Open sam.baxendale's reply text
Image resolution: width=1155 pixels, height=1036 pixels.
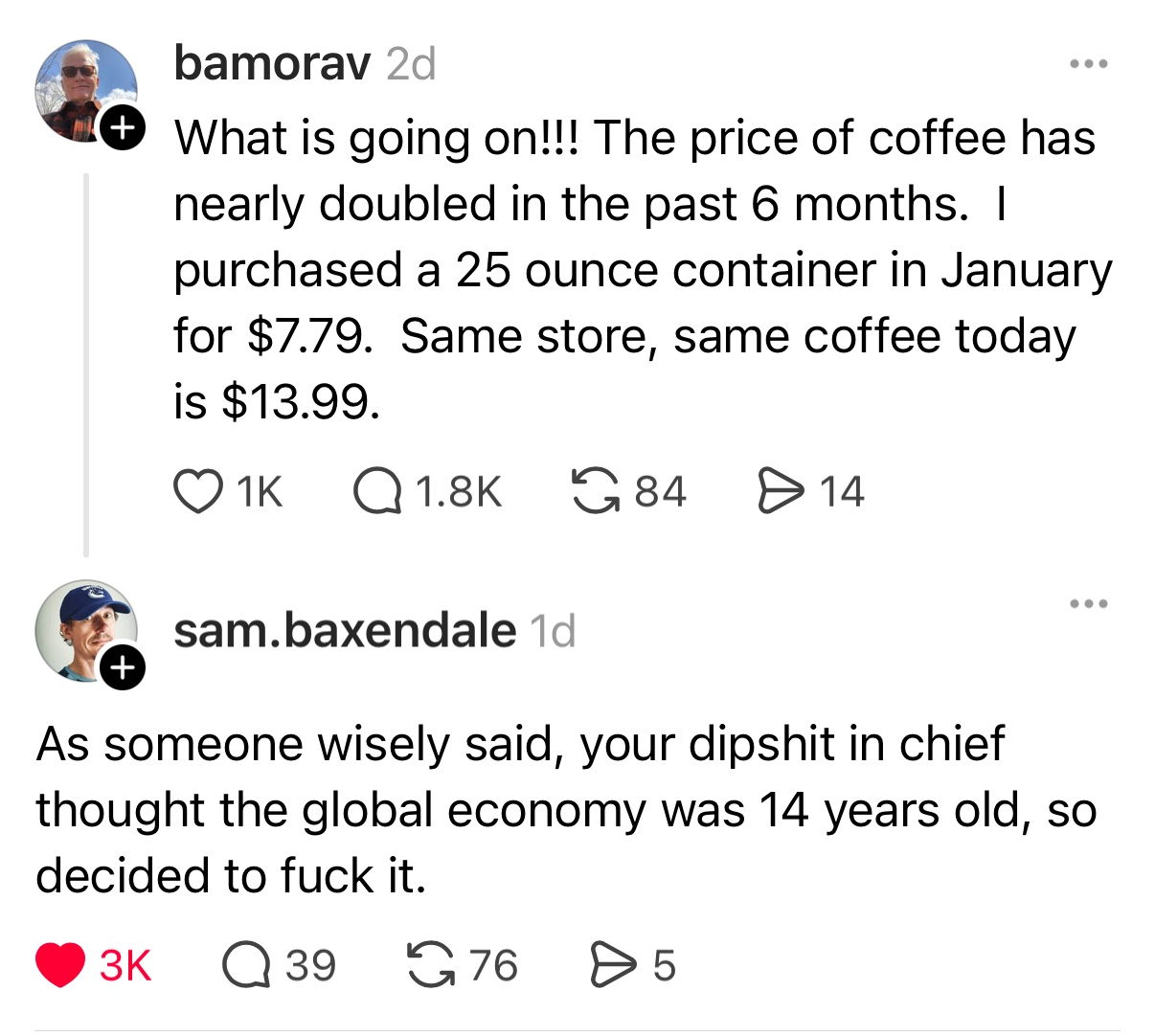565,809
